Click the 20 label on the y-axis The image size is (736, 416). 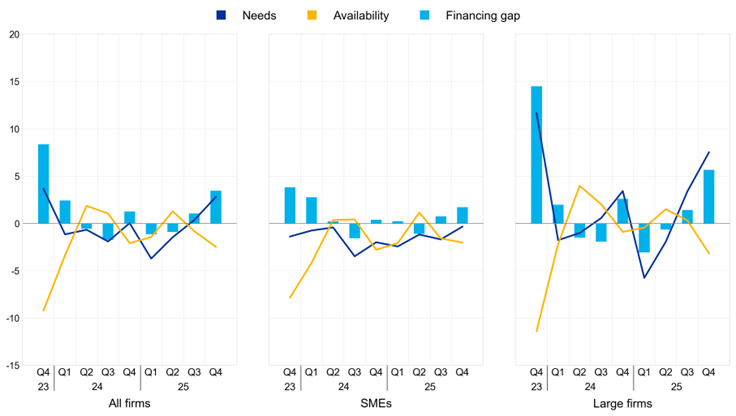click(x=15, y=35)
